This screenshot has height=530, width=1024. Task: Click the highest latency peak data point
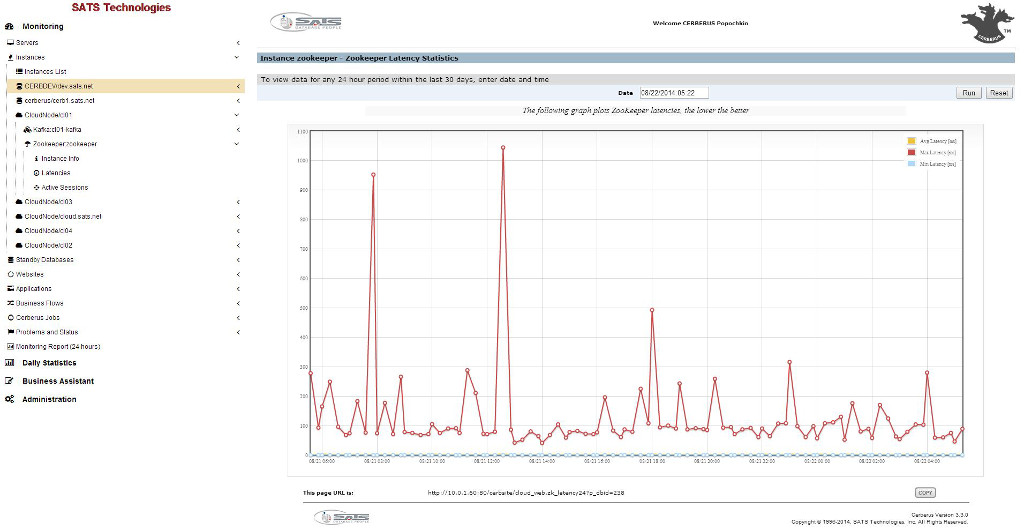pos(503,148)
